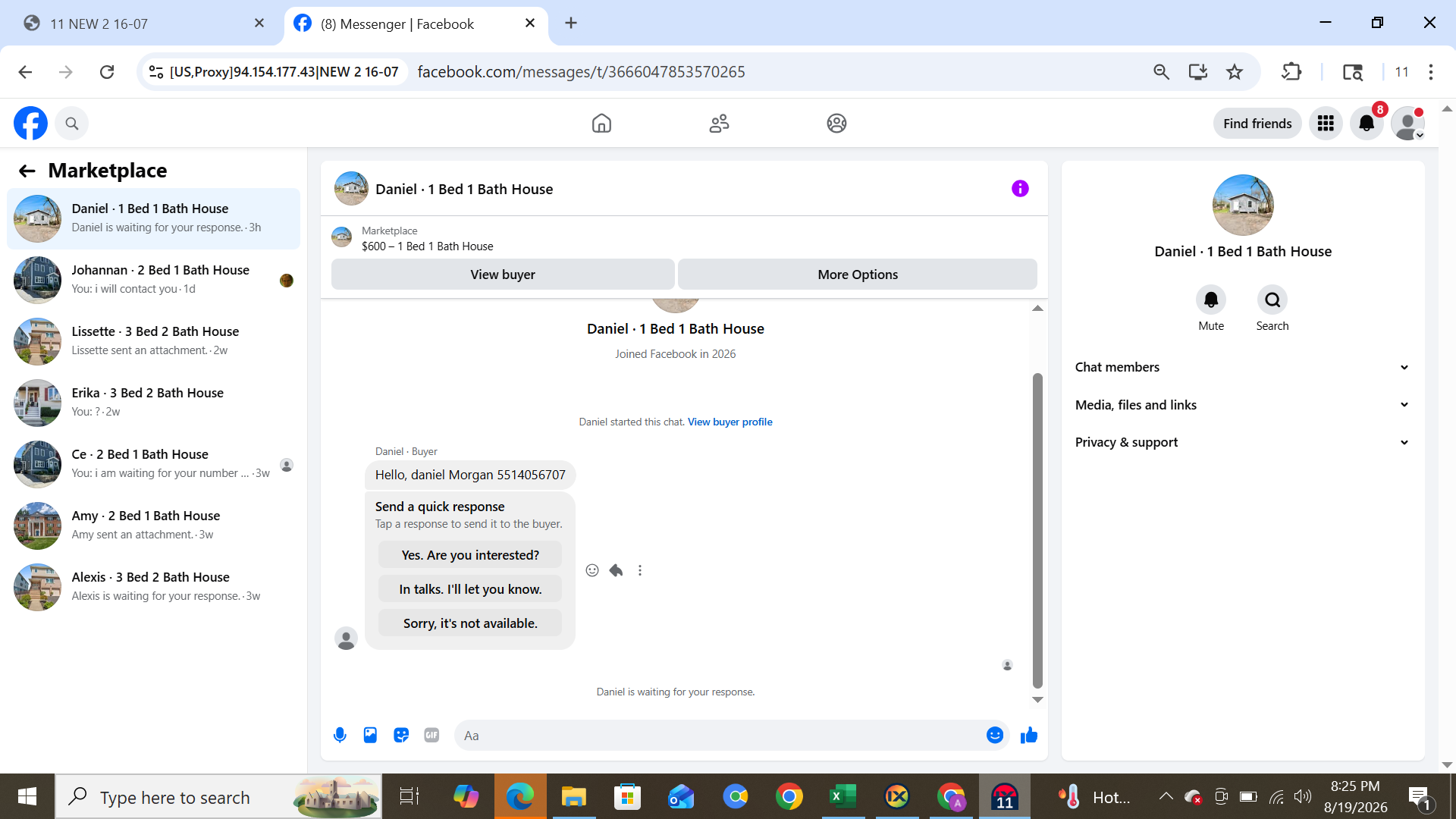This screenshot has height=819, width=1456.
Task: Open the Facebook menu grid icon
Action: (x=1326, y=124)
